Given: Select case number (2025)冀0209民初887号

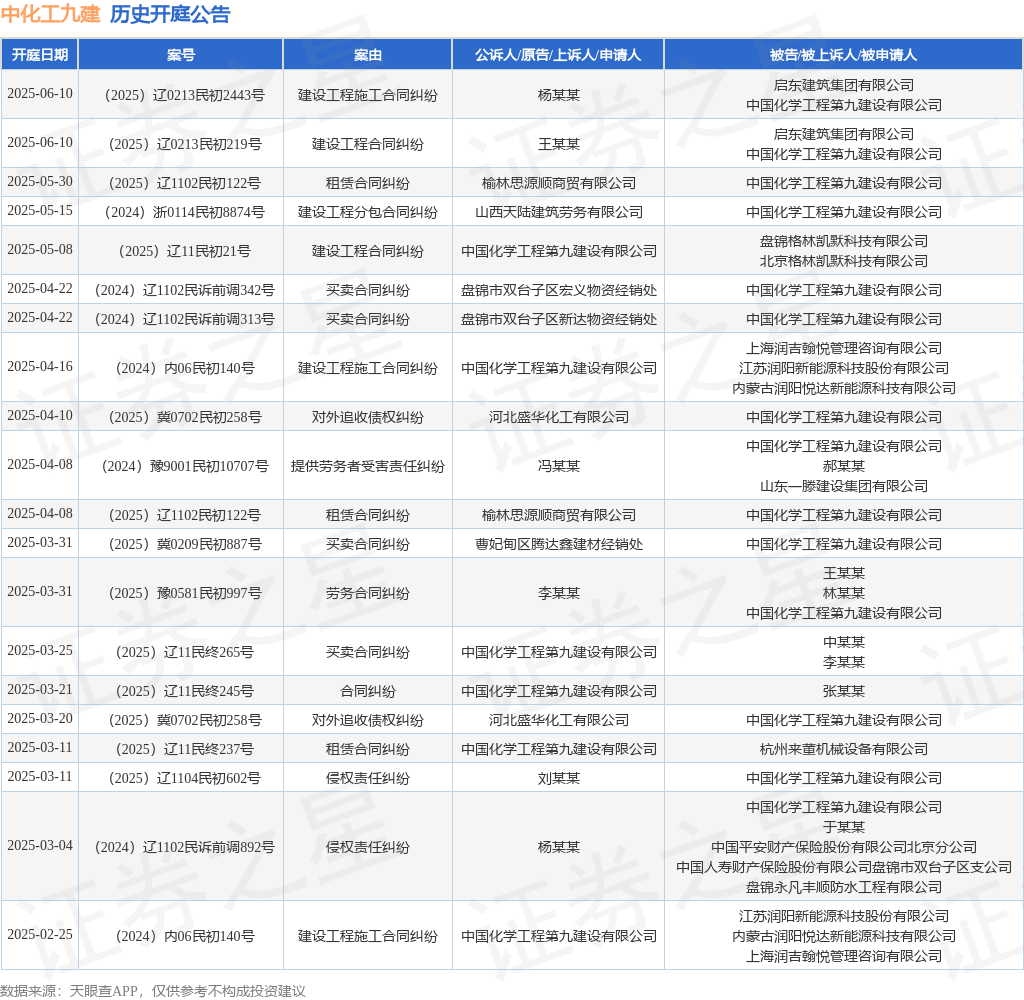Looking at the screenshot, I should click(x=185, y=544).
